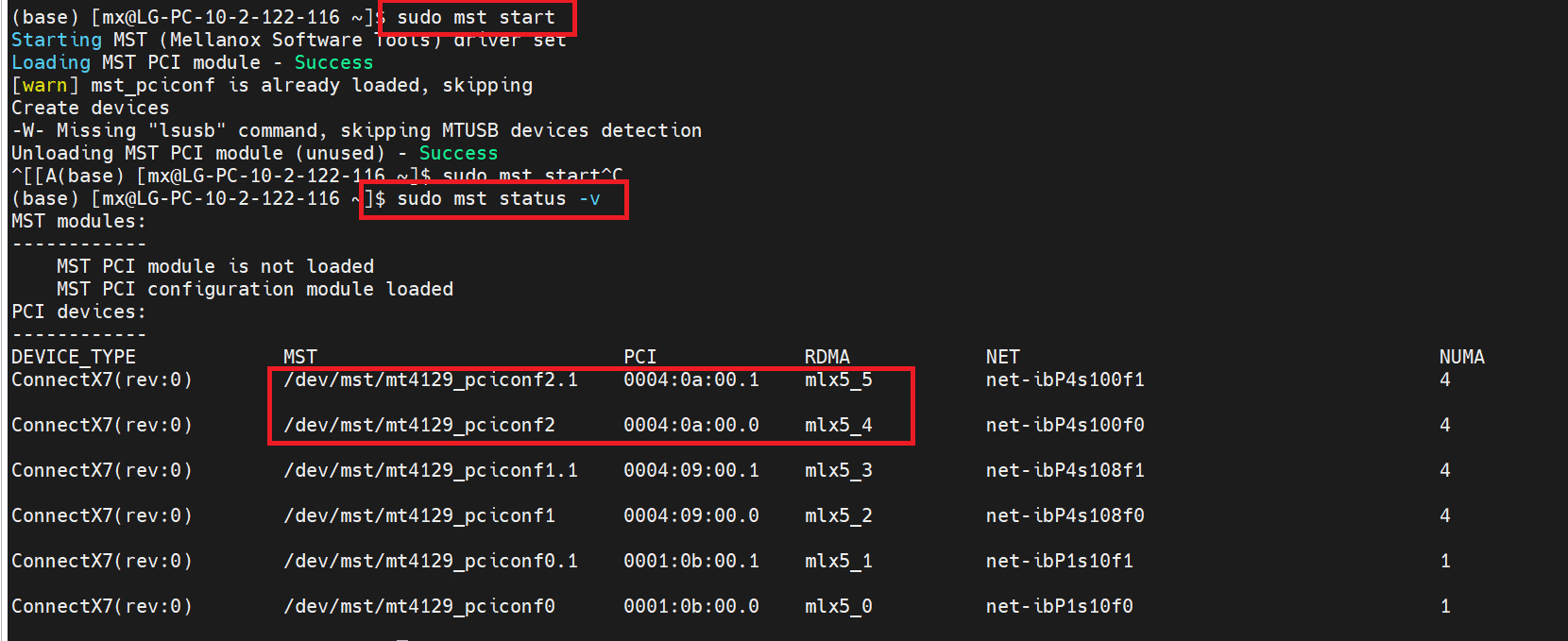Viewport: 1568px width, 641px height.
Task: Click the MST column header
Action: pos(300,358)
